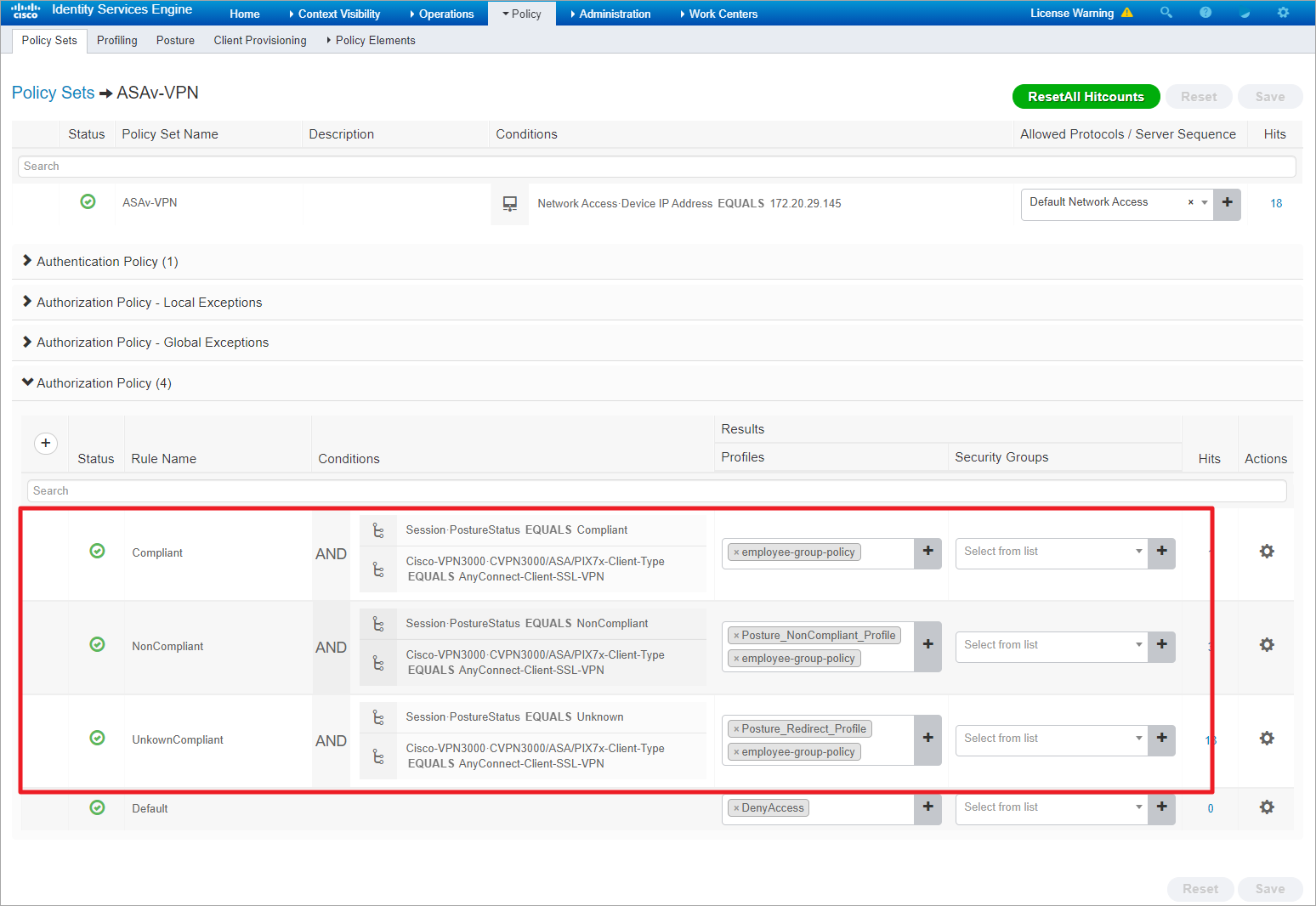Open security group dropdown for NonCompliant rule
Image resolution: width=1316 pixels, height=906 pixels.
click(1139, 645)
